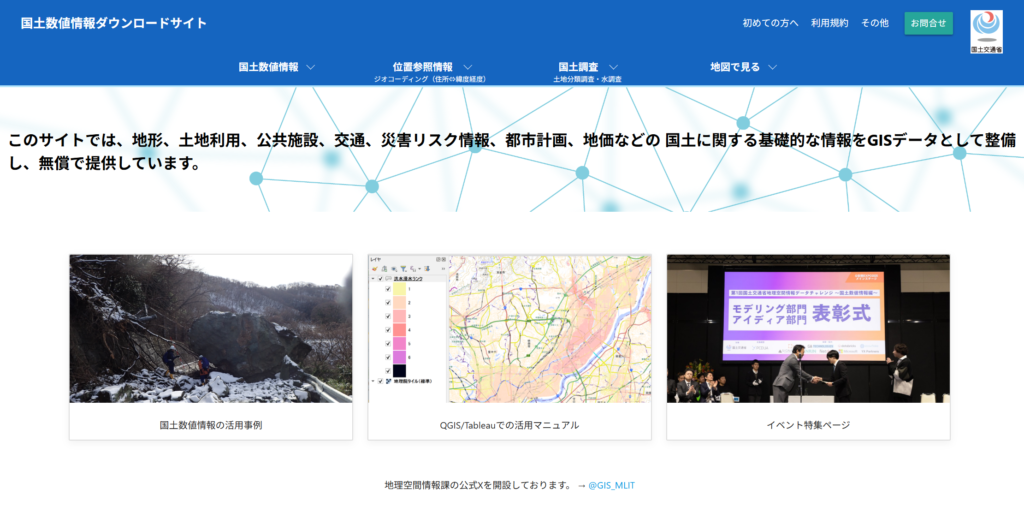Image resolution: width=1024 pixels, height=525 pixels.
Task: Click the 国土交通省 logo icon
Action: pyautogui.click(x=986, y=31)
